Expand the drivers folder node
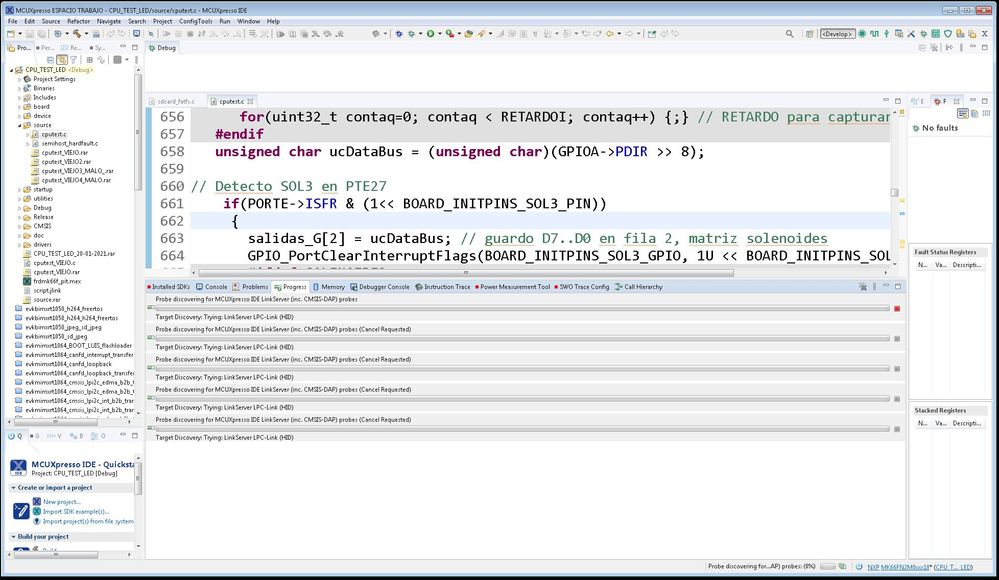999x580 pixels. 20,245
